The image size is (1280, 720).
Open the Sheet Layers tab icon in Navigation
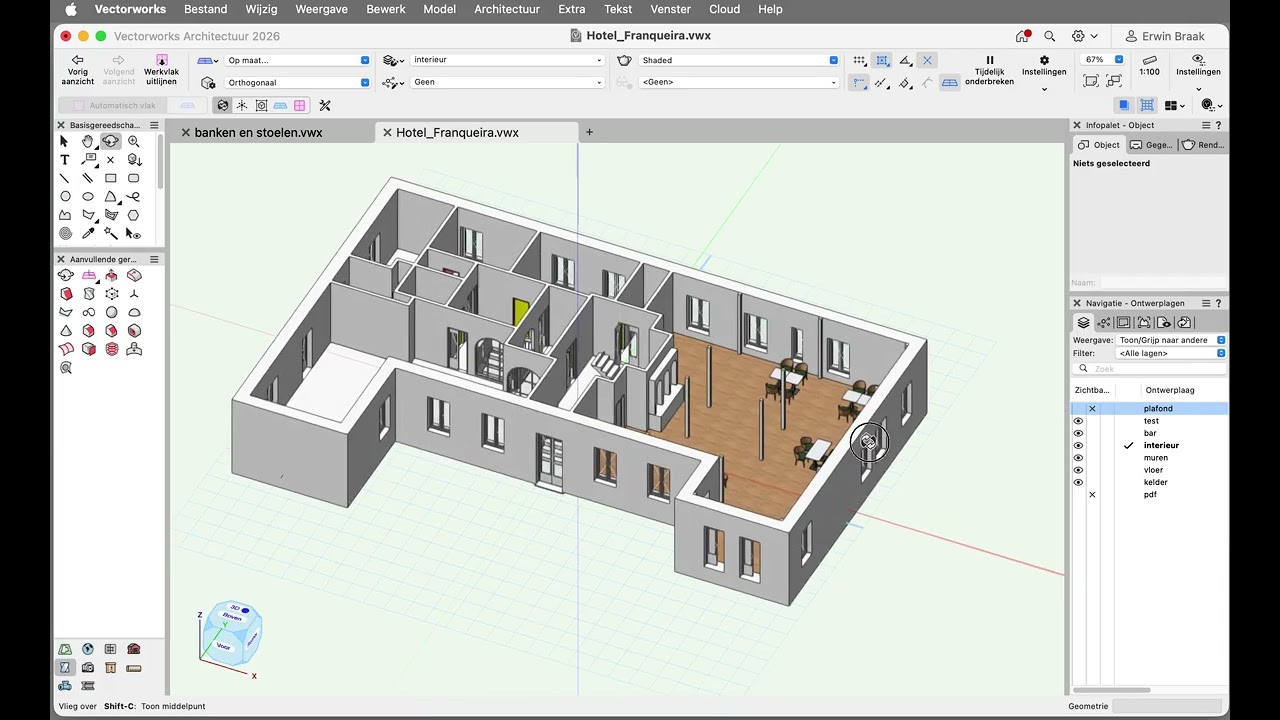point(1124,322)
